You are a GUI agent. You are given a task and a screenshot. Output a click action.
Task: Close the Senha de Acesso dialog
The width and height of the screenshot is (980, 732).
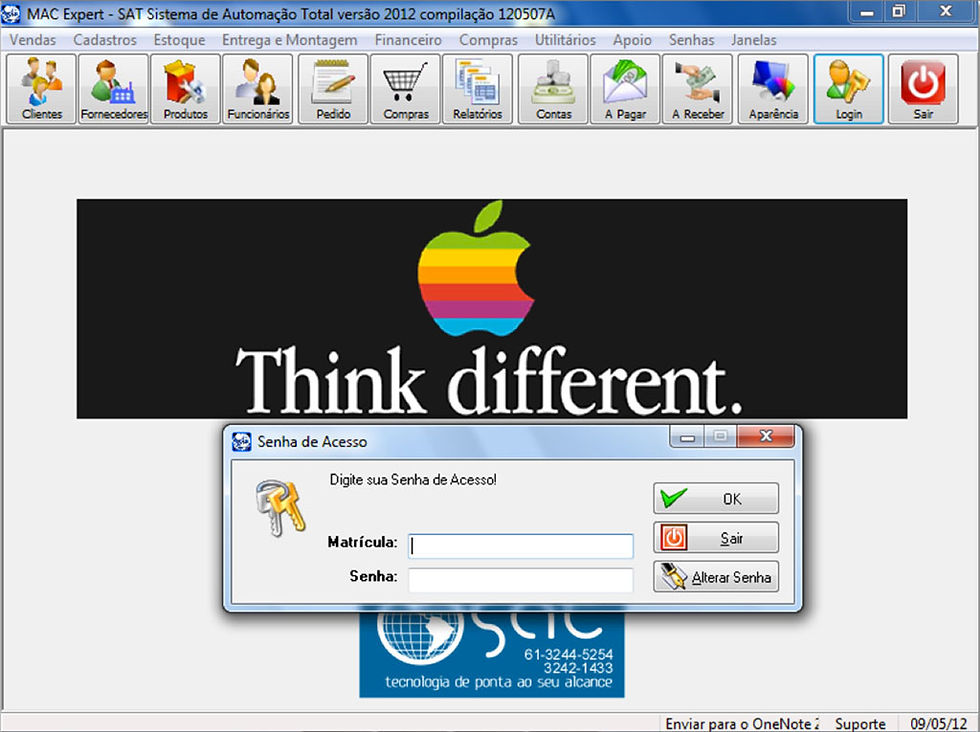[x=766, y=436]
